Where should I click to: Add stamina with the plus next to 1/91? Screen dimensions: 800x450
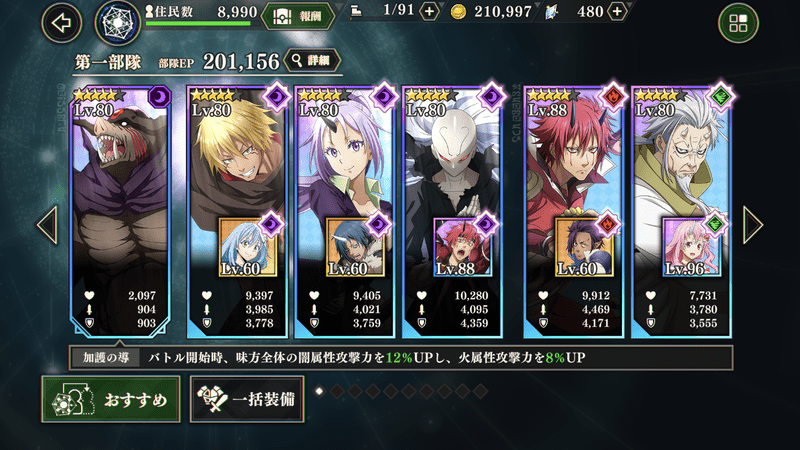tap(430, 11)
